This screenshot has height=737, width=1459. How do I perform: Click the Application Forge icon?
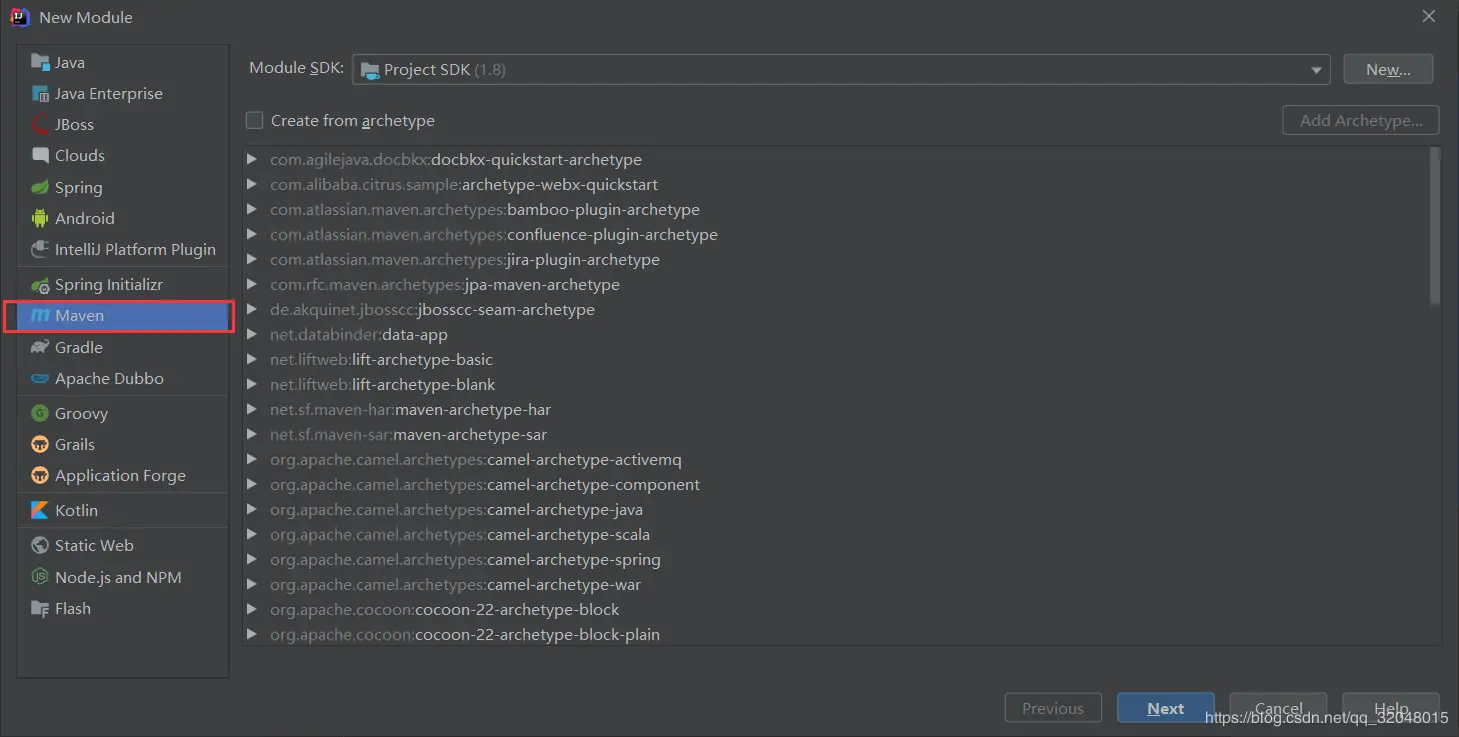coord(40,475)
